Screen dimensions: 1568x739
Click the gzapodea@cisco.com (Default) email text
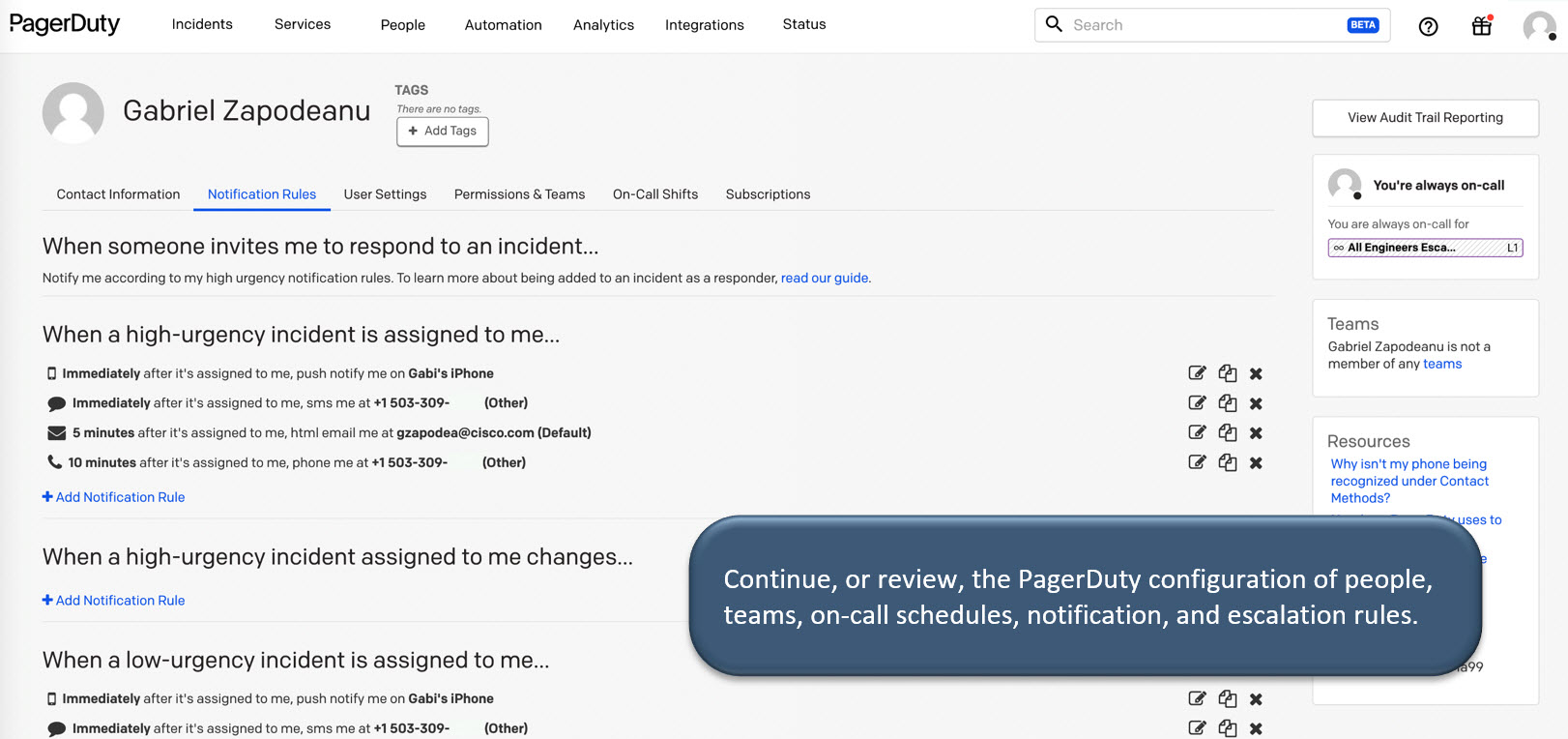(x=494, y=433)
